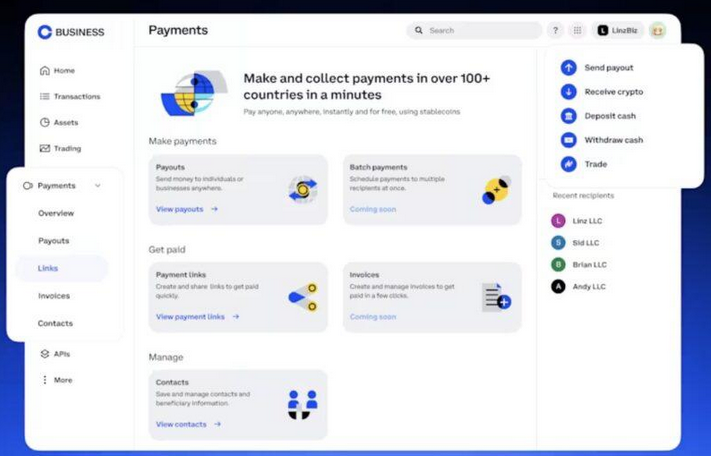711x456 pixels.
Task: Choose Withdraw cash action
Action: [614, 140]
